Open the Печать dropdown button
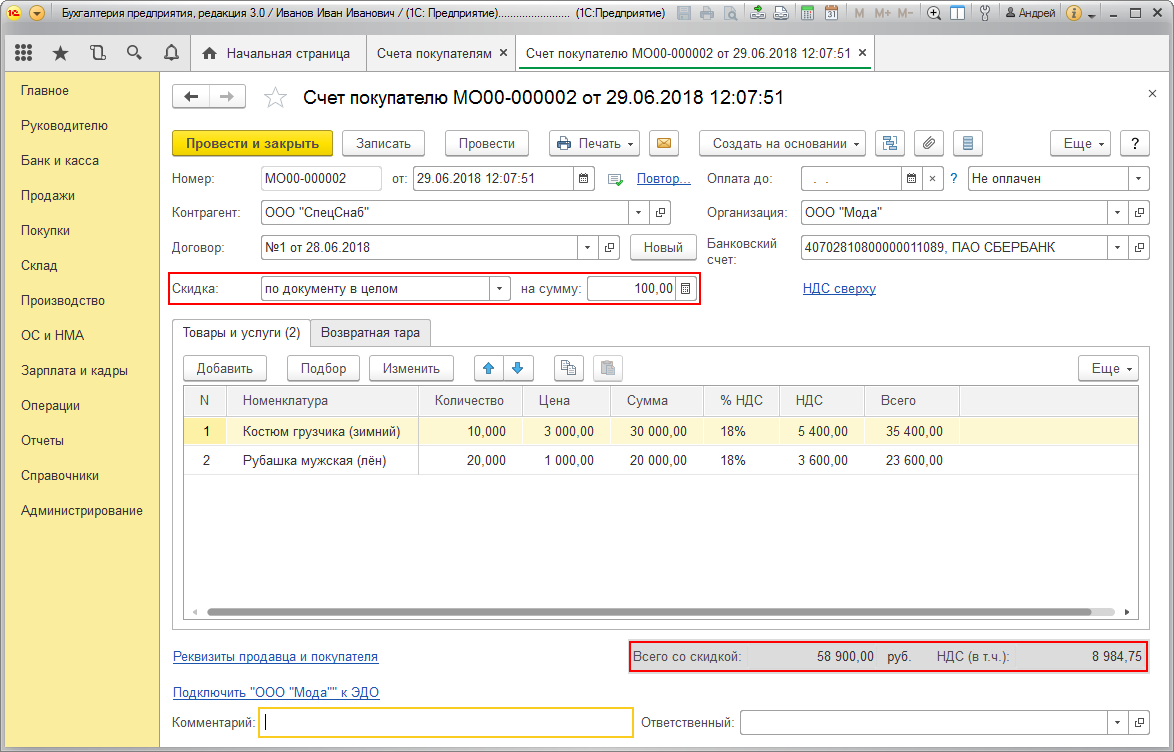1174x752 pixels. pyautogui.click(x=594, y=143)
